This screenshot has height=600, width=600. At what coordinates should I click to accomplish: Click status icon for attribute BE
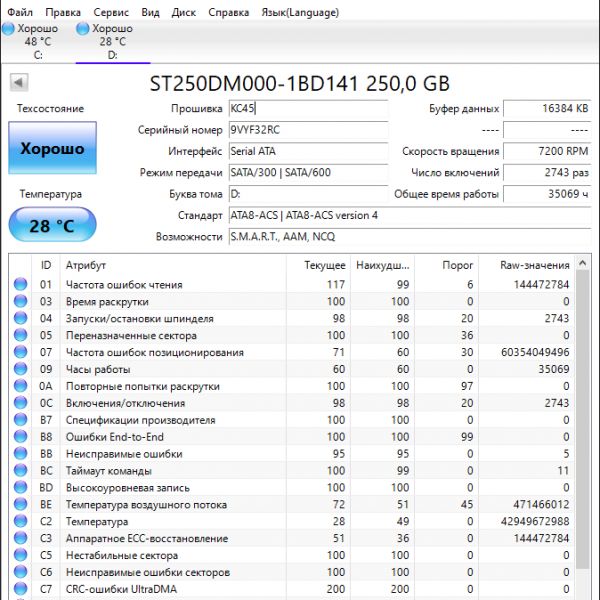pos(20,504)
